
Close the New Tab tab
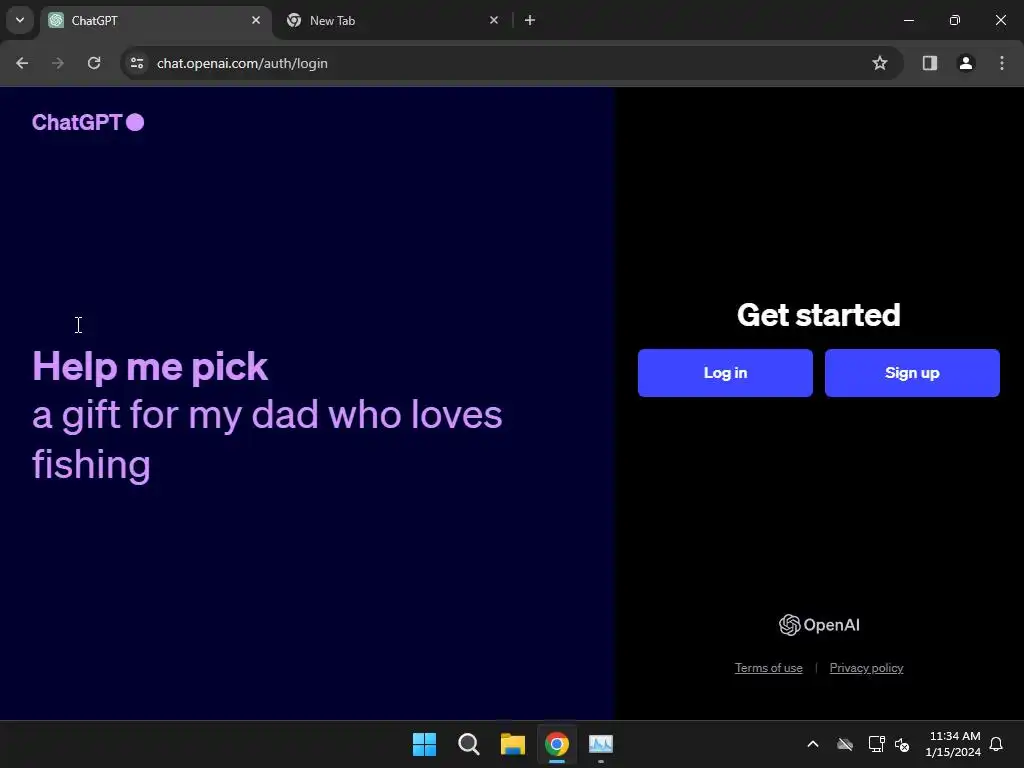494,20
